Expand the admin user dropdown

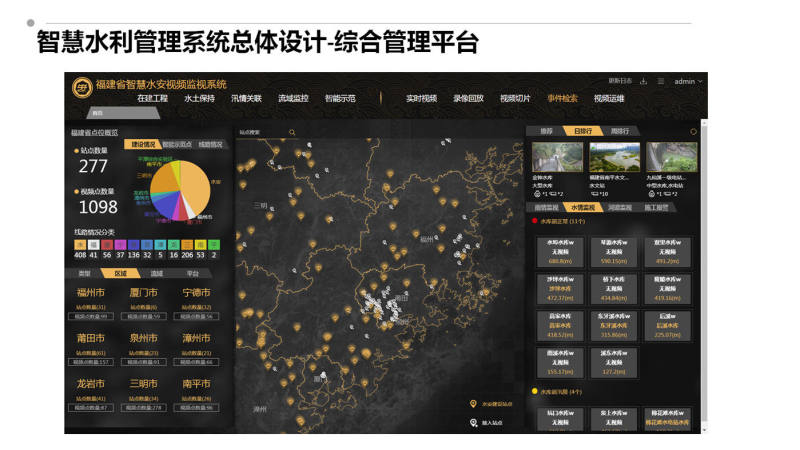[x=688, y=81]
